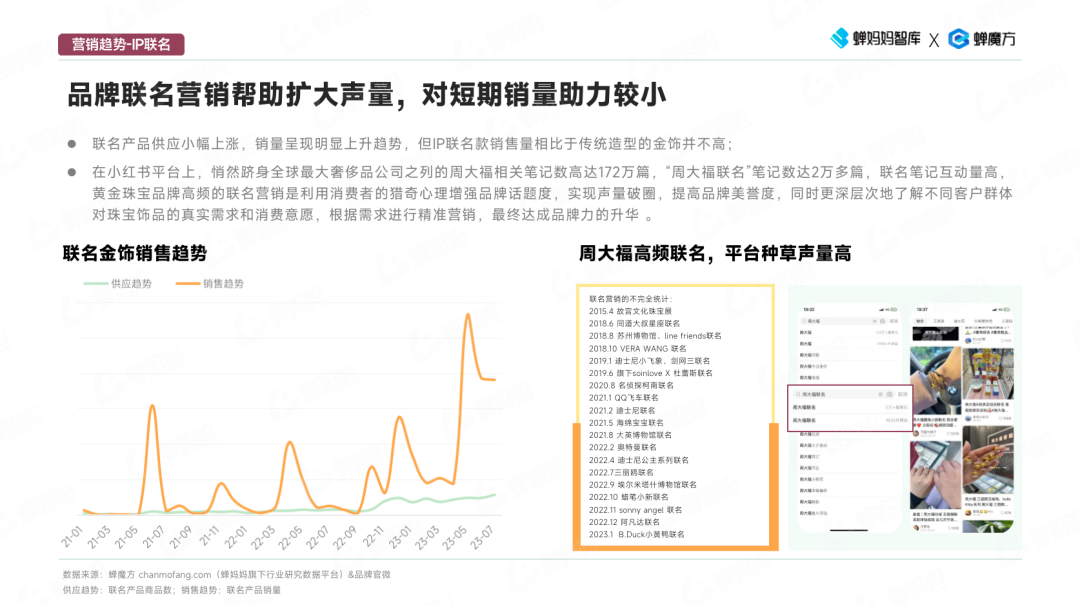Screen dimensions: 1080x605
Task: Select the 2020.8 名侦探柯南联名 entry
Action: (x=632, y=385)
